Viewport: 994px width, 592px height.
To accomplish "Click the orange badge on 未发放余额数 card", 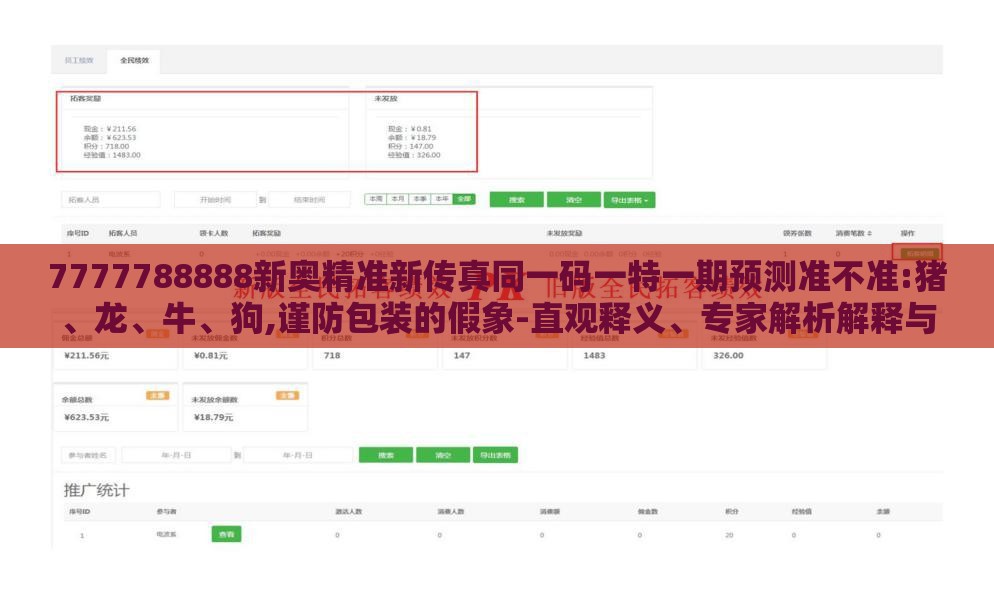I will pyautogui.click(x=287, y=396).
